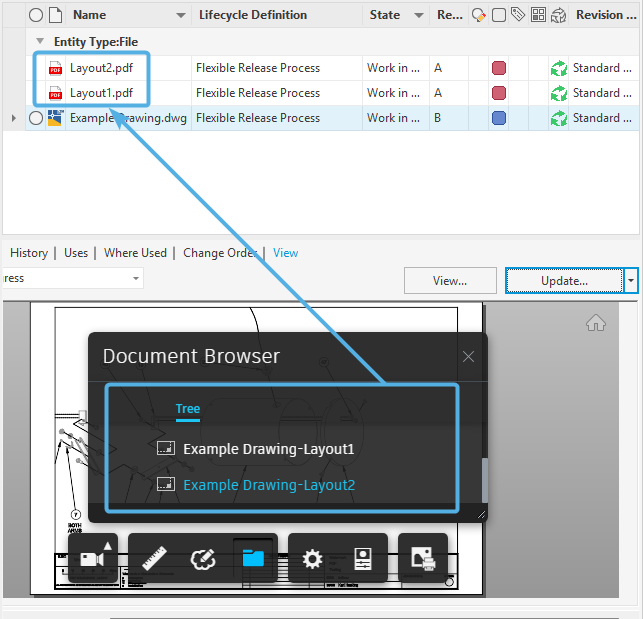This screenshot has width=643, height=619.
Task: Open viewer Settings gear icon
Action: pos(312,559)
